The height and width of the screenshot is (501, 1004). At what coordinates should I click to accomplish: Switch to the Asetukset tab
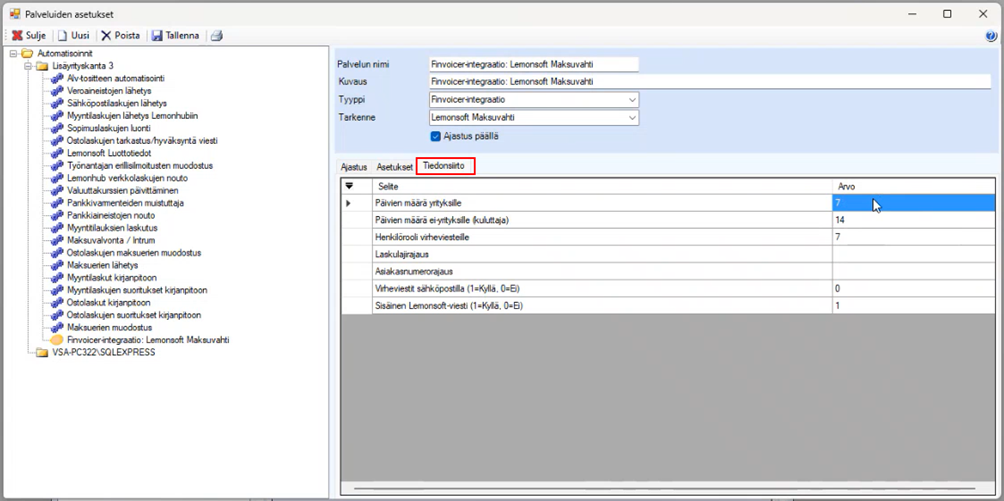tap(394, 167)
